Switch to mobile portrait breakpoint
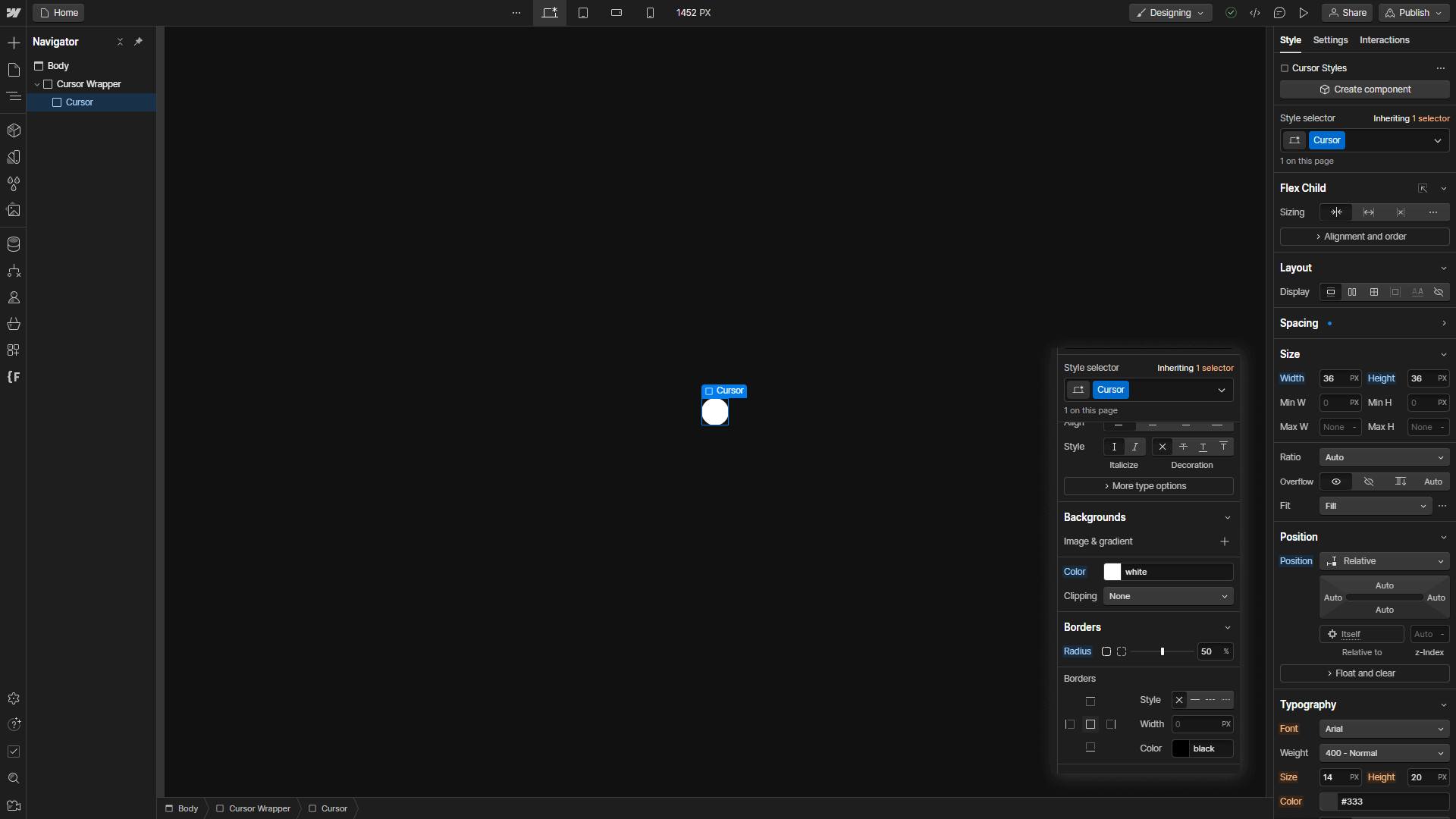 tap(650, 13)
